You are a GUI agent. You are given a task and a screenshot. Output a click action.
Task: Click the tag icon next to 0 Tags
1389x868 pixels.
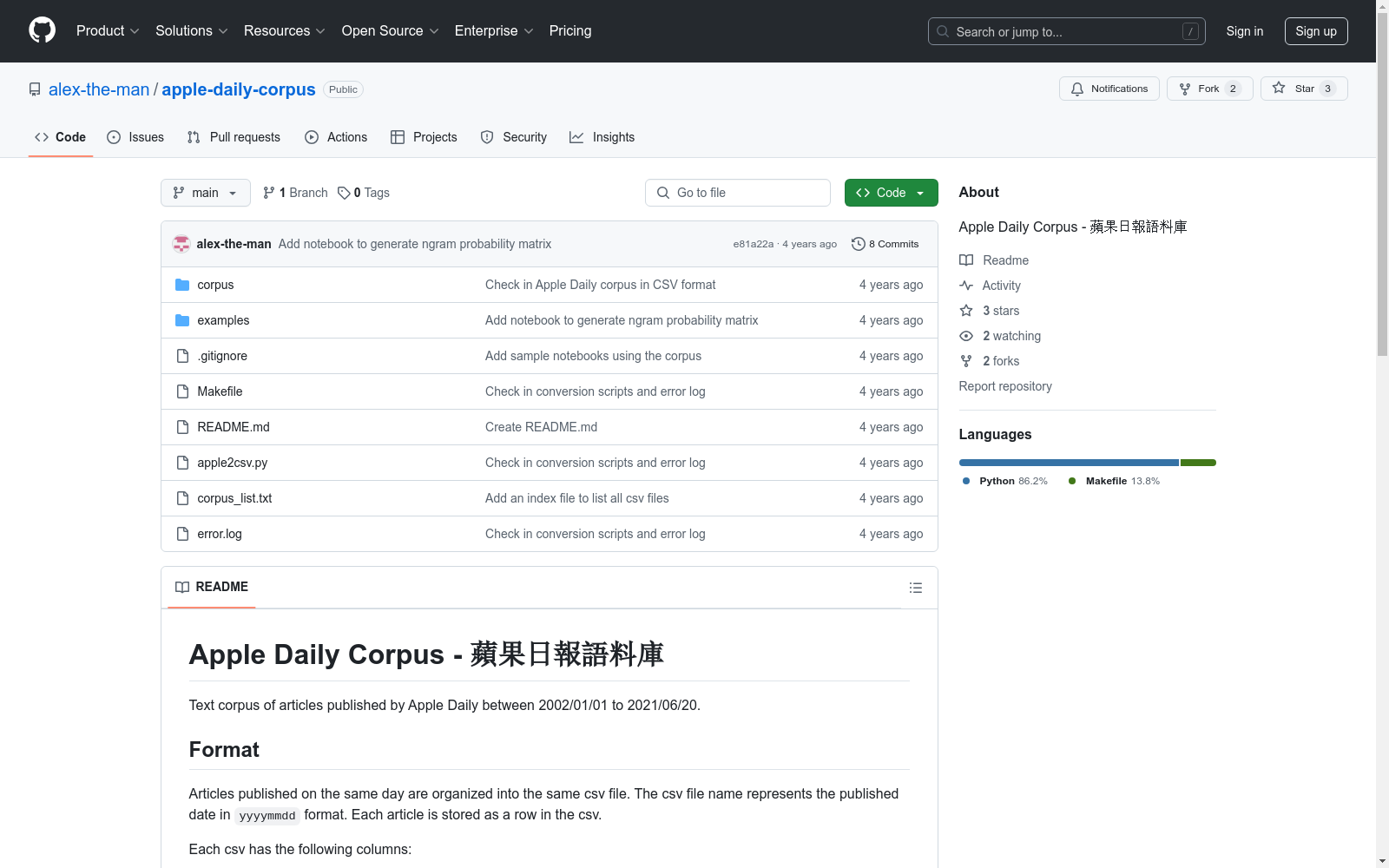tap(344, 193)
